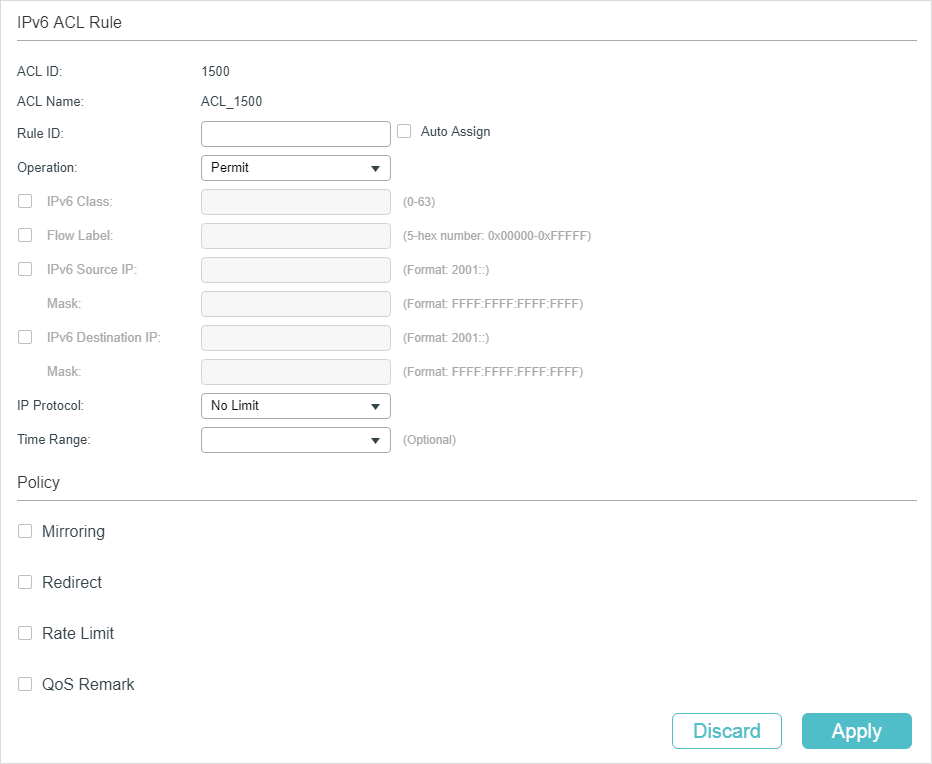This screenshot has width=932, height=764.
Task: Tick the IPv6 Class checkbox
Action: (25, 201)
